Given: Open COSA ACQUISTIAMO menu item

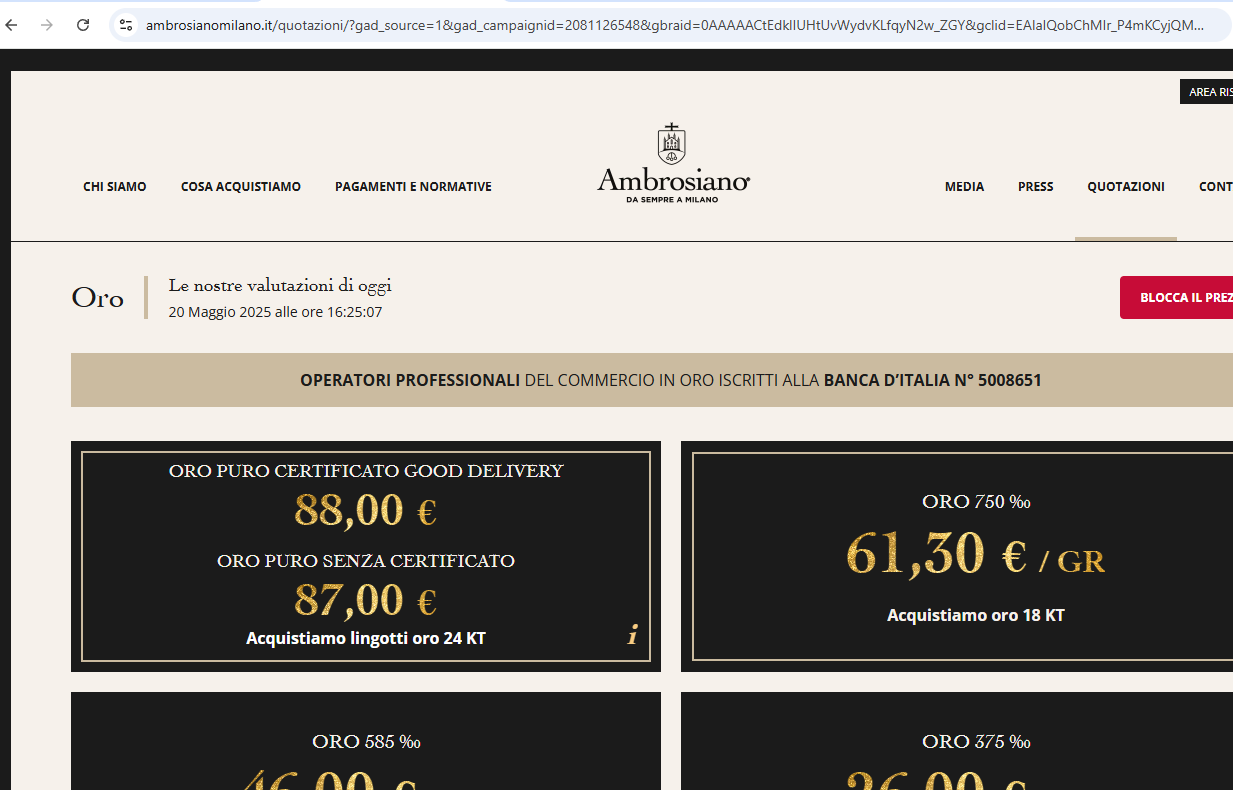Looking at the screenshot, I should [x=241, y=187].
